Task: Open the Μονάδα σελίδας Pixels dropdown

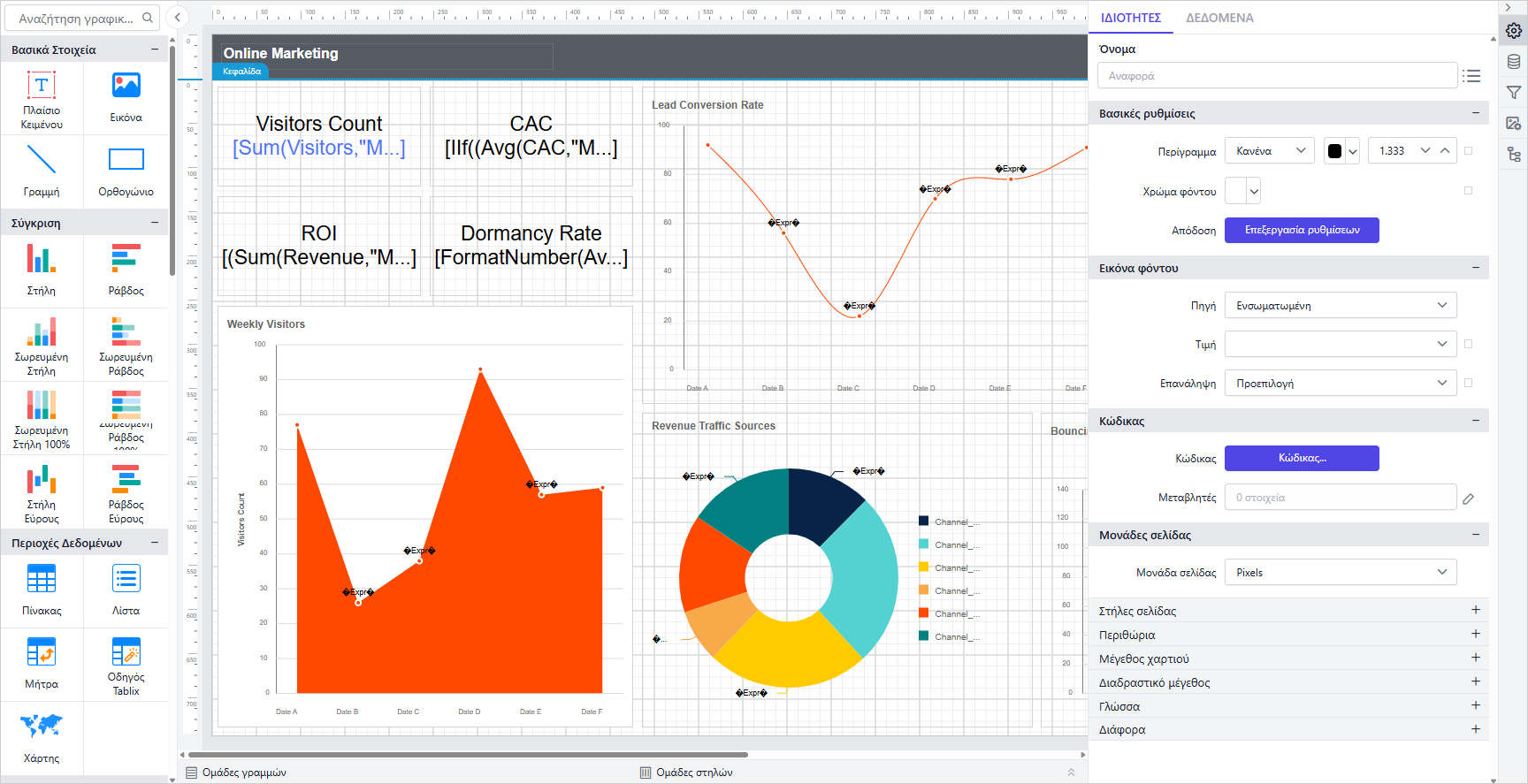Action: tap(1341, 572)
